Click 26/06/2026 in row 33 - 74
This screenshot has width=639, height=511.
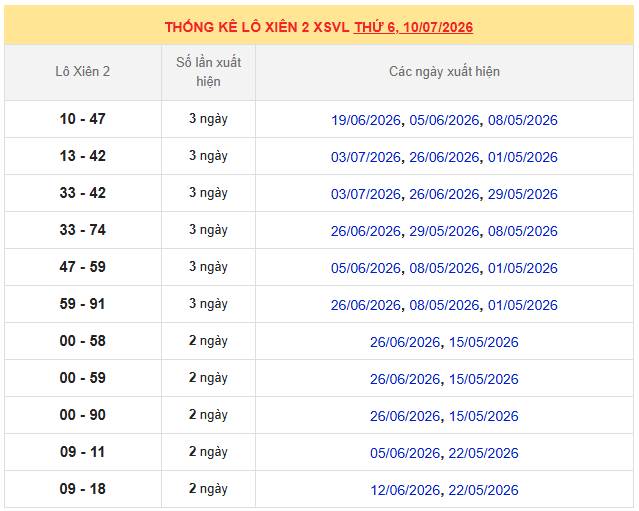366,231
